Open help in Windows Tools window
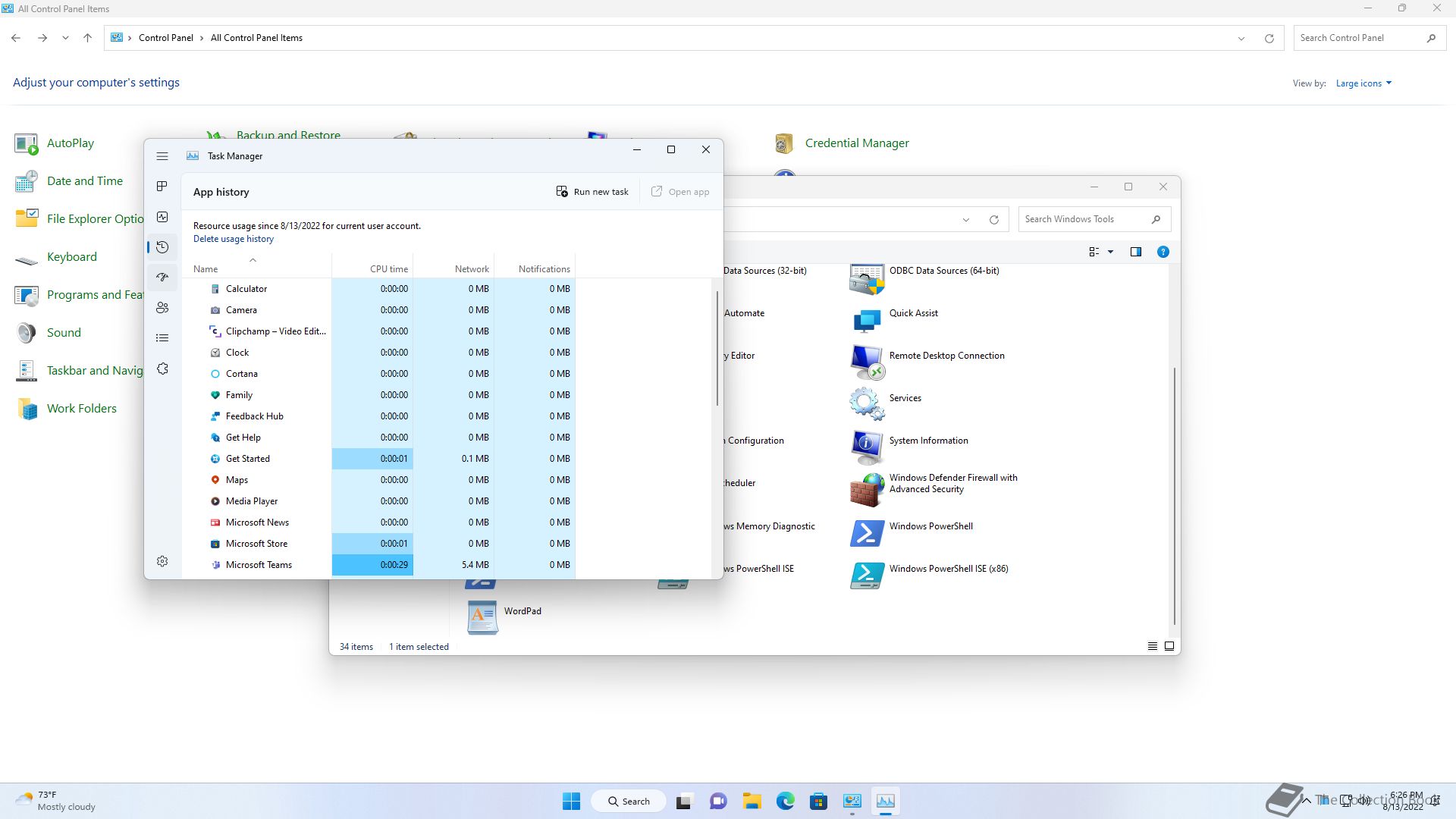The width and height of the screenshot is (1456, 819). click(1163, 252)
